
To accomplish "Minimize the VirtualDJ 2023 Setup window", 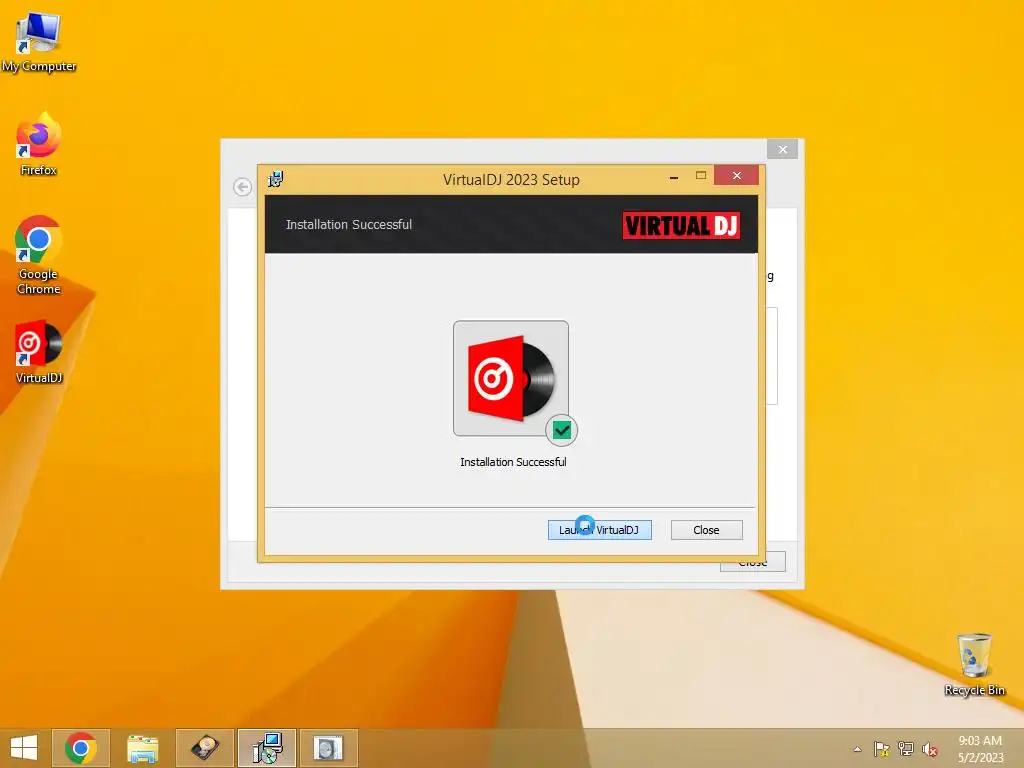I will pos(674,176).
